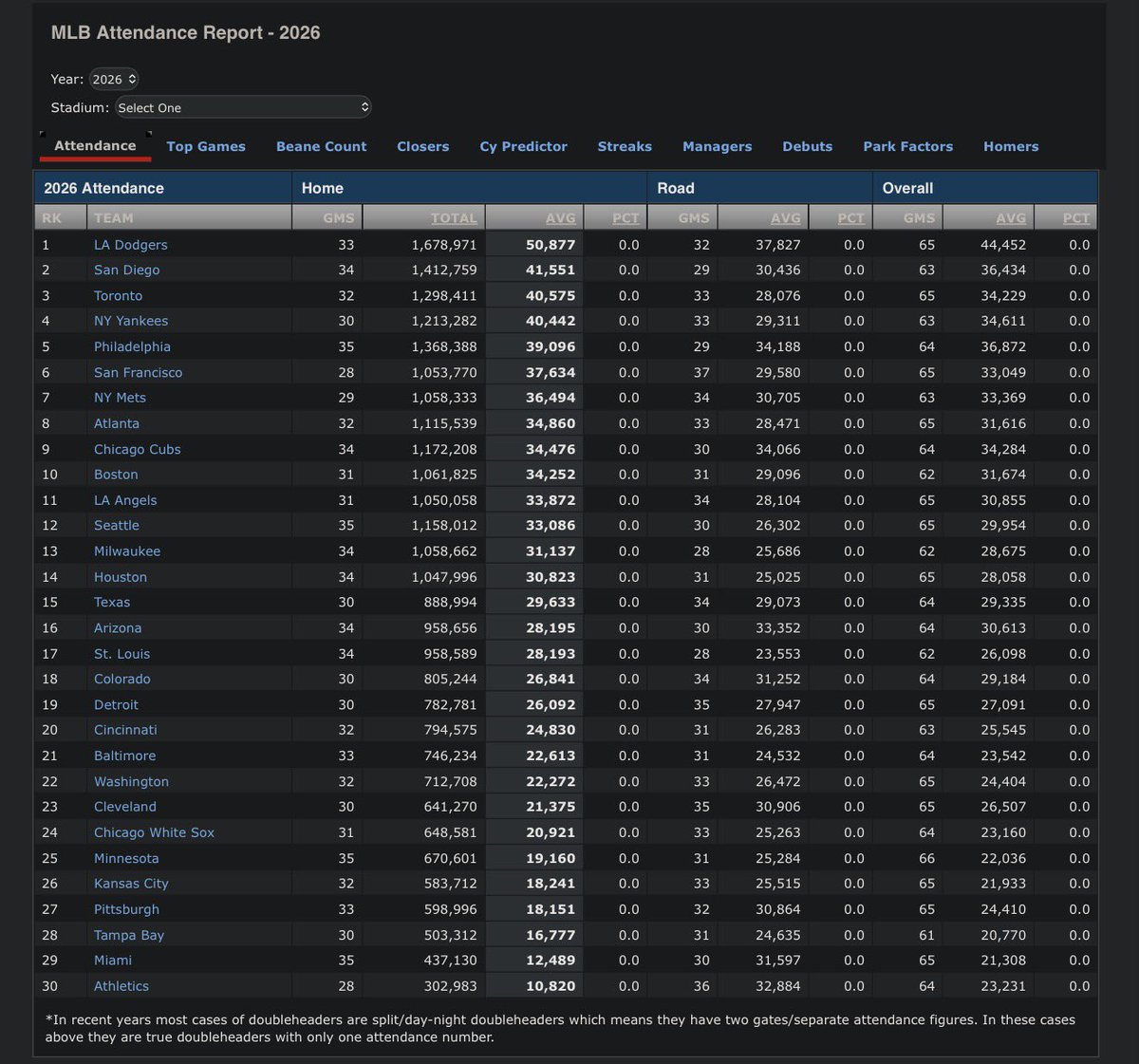Open the Seattle team link

coord(117,526)
